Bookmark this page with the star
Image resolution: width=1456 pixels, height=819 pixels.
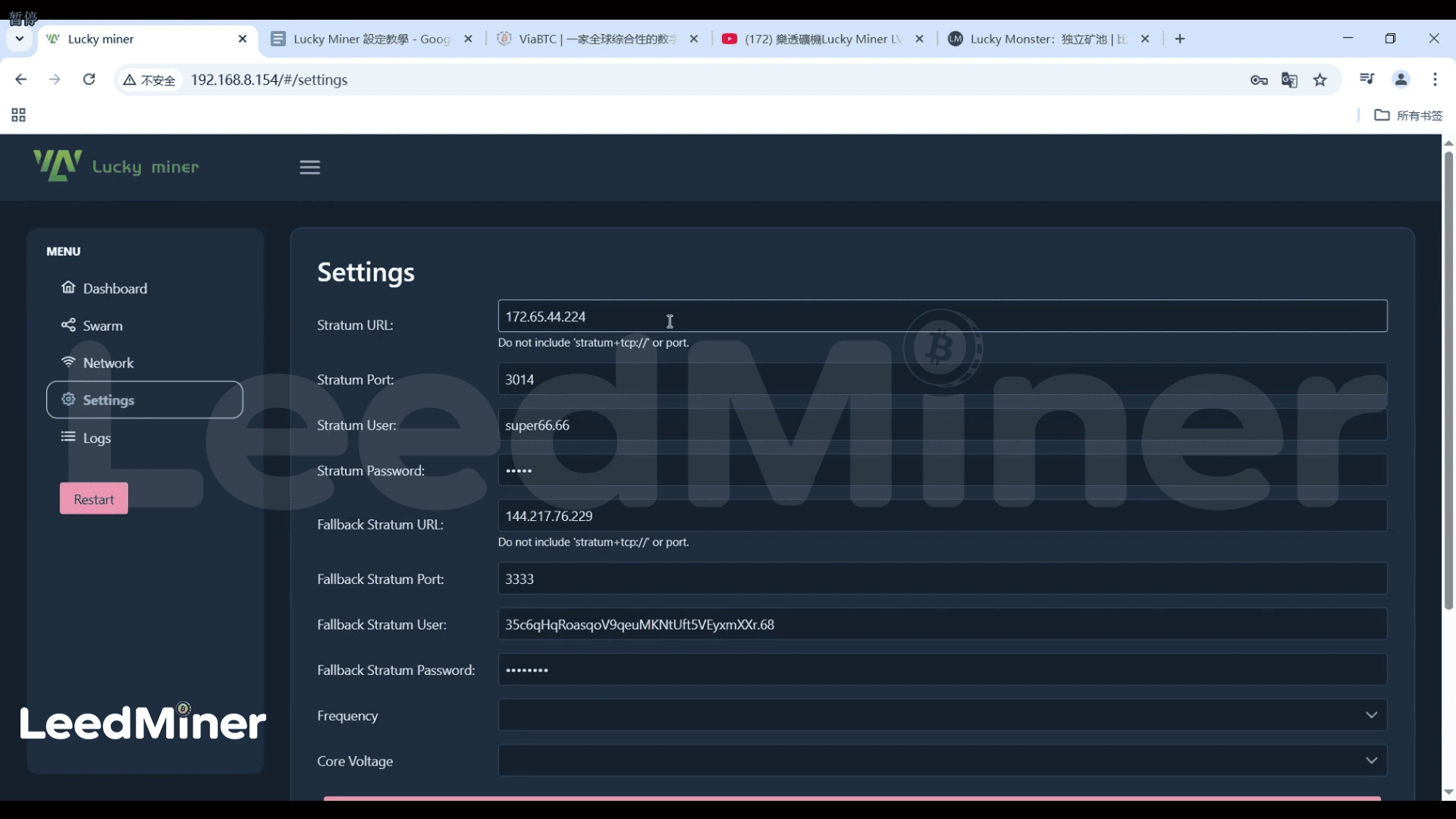click(x=1320, y=80)
